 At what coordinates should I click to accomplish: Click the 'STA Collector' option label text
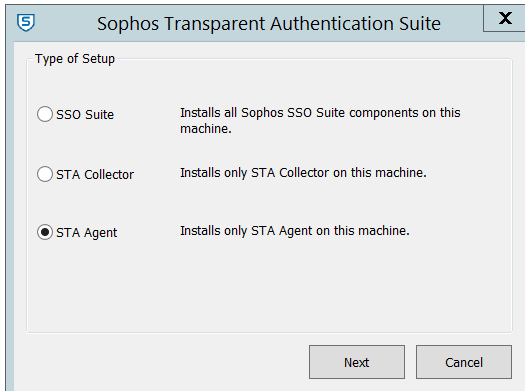[95, 174]
